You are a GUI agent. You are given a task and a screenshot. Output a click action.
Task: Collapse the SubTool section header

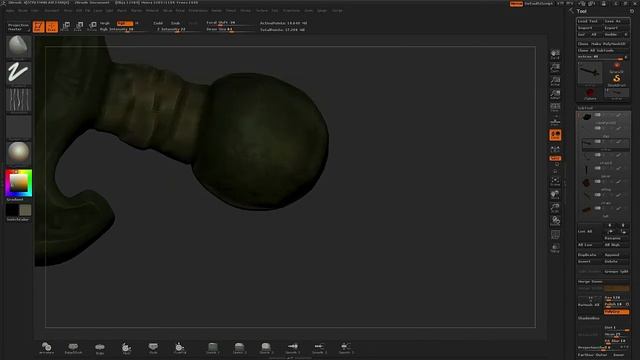point(585,108)
